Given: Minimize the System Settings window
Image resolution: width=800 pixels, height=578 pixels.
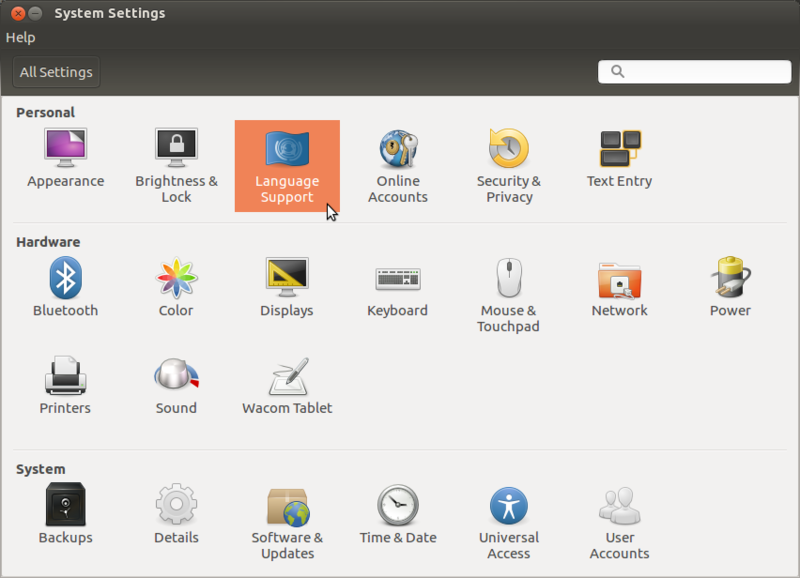Looking at the screenshot, I should [35, 13].
